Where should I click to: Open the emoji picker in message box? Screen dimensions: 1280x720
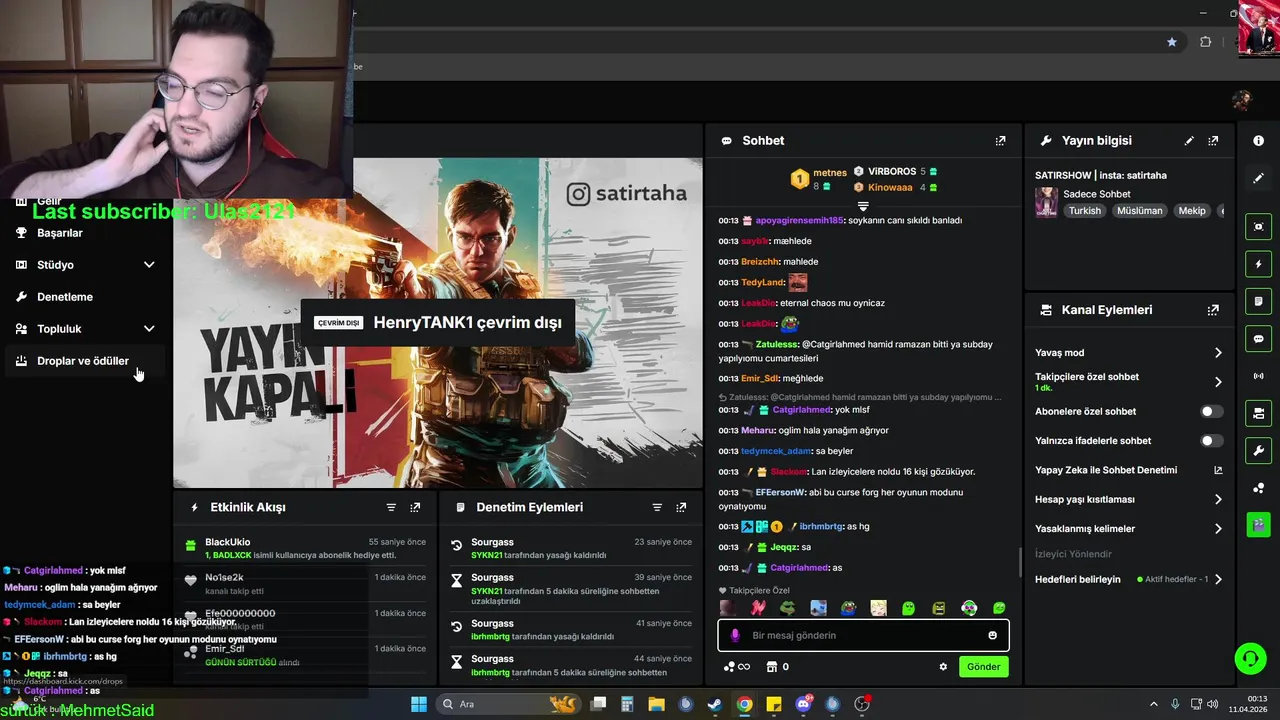pos(993,635)
